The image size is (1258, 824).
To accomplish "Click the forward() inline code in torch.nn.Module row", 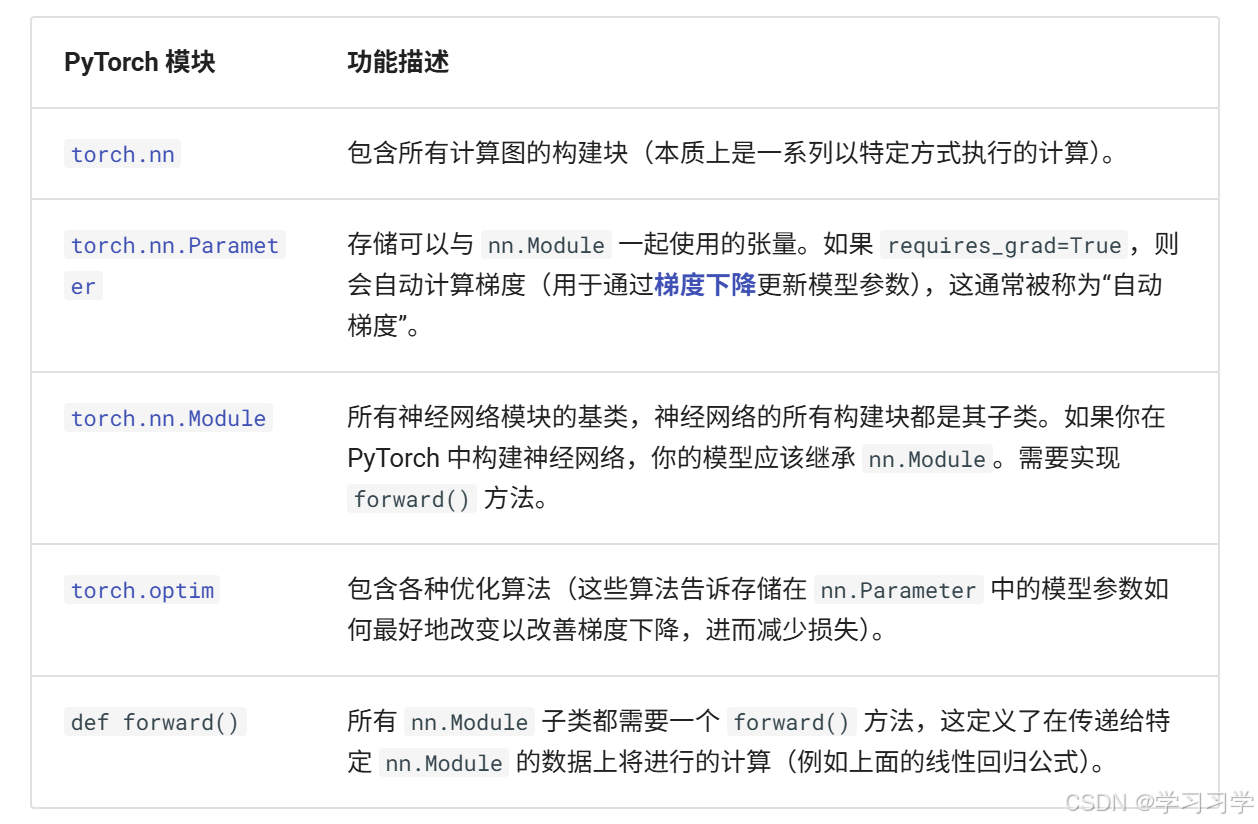I will click(411, 499).
